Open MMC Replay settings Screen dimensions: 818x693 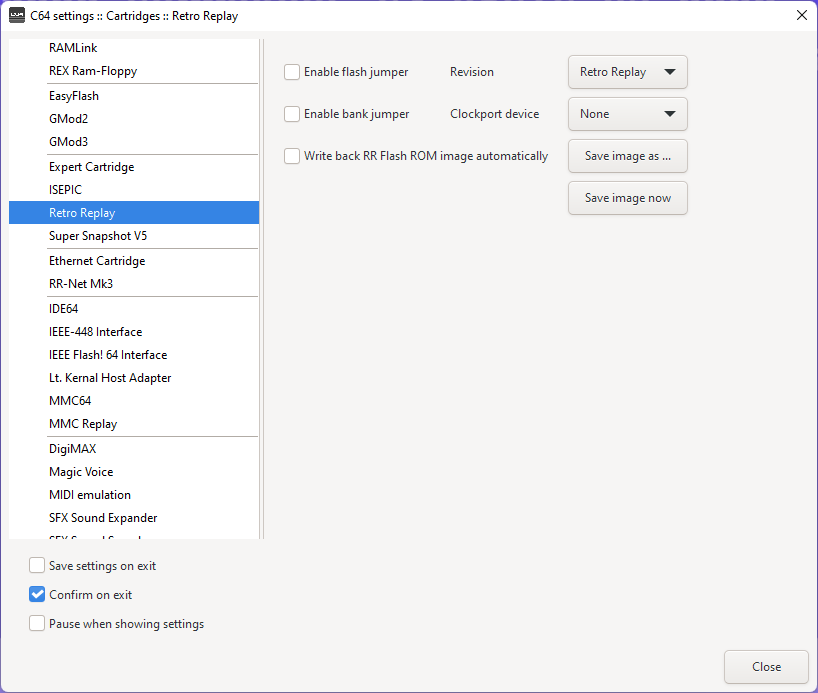(x=134, y=424)
